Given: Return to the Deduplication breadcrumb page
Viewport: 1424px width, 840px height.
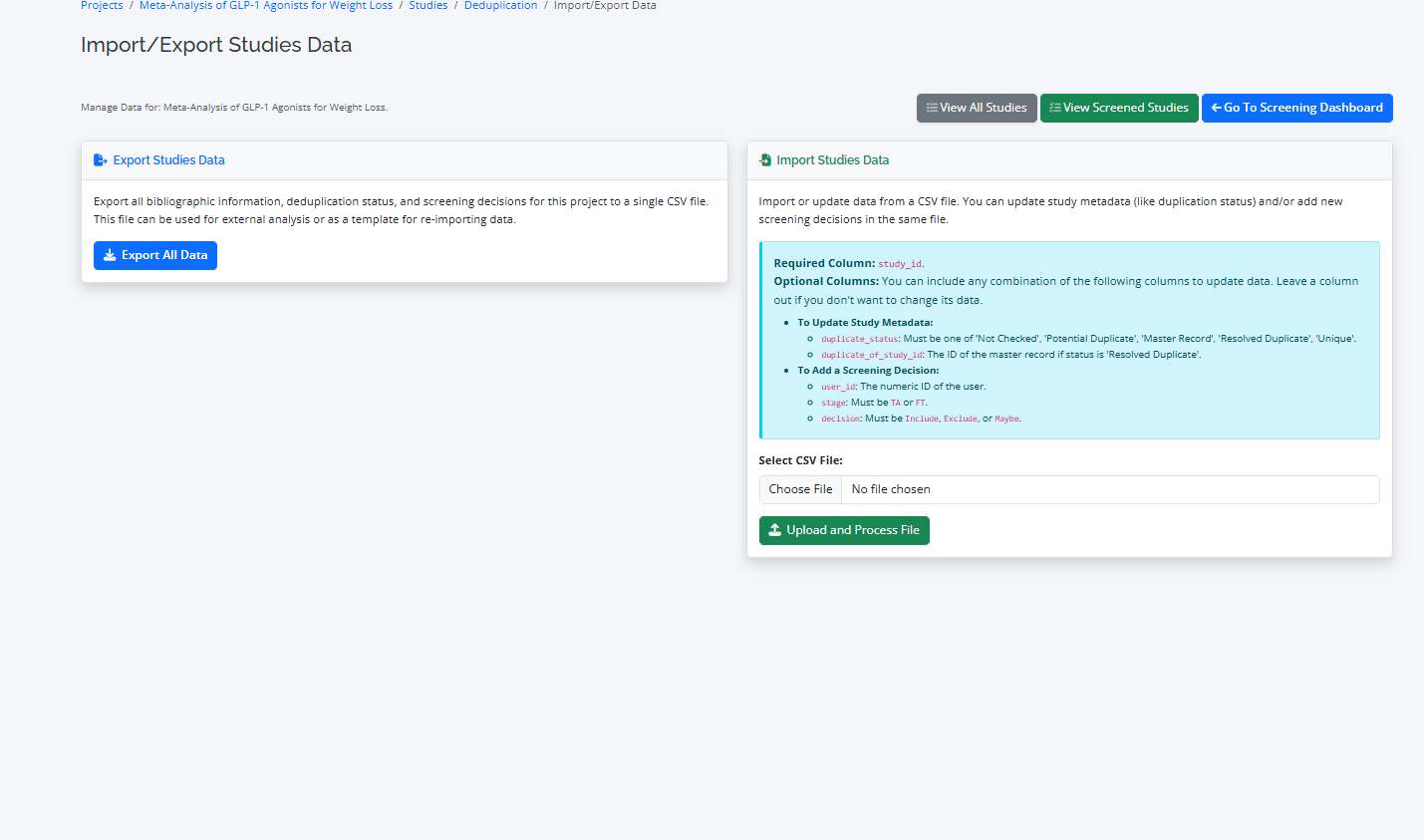Looking at the screenshot, I should tap(500, 6).
